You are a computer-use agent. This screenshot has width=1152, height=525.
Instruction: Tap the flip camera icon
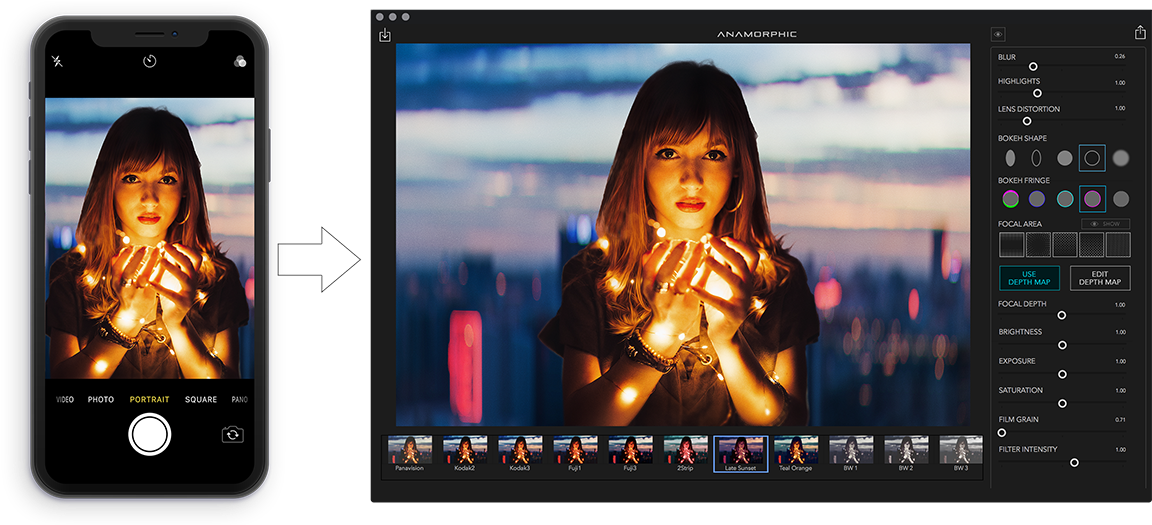click(232, 434)
